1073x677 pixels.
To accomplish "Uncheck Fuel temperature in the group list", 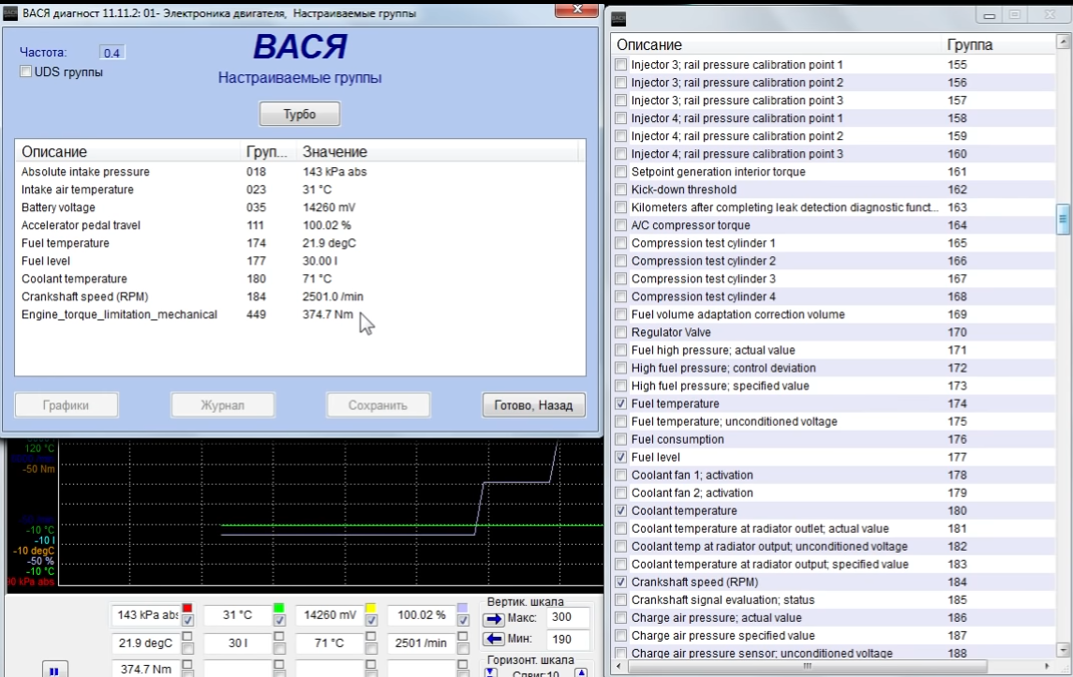I will pos(621,404).
